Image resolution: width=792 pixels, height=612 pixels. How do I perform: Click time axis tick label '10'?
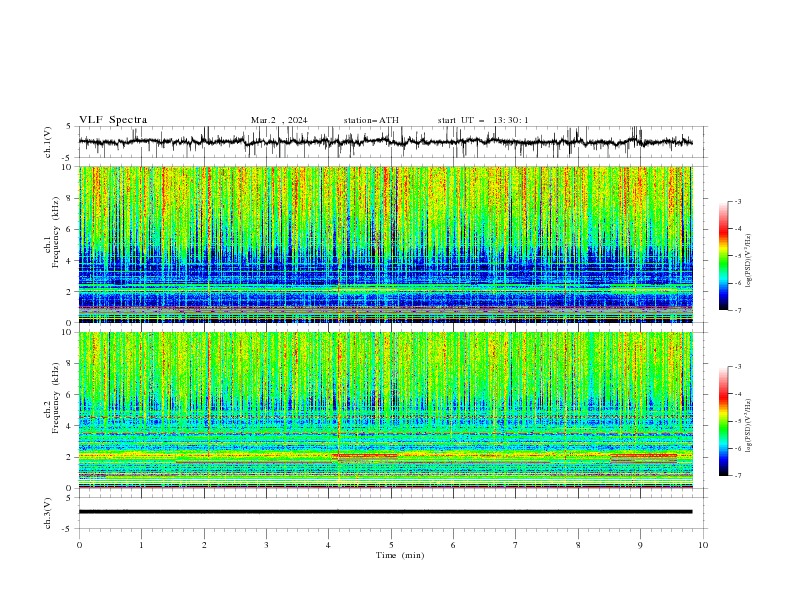pos(703,545)
